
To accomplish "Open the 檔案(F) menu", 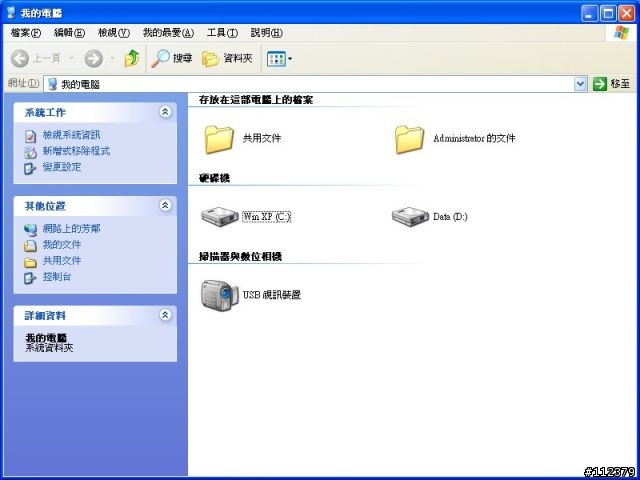I will (x=26, y=33).
